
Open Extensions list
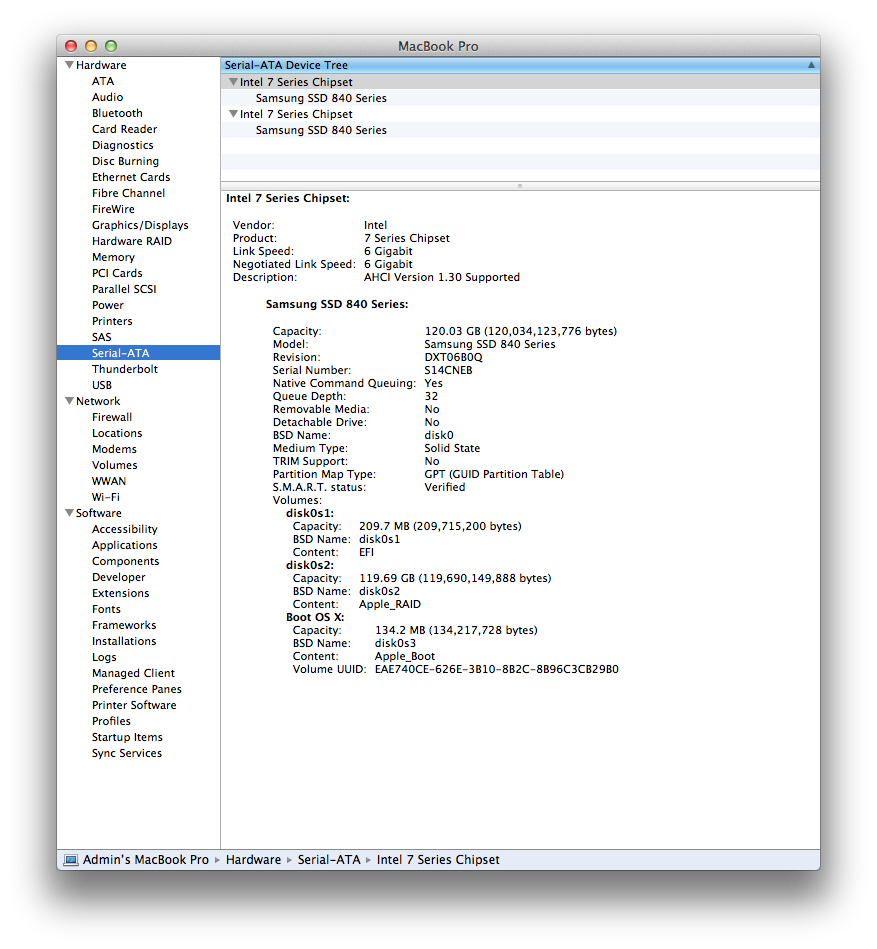(x=120, y=593)
